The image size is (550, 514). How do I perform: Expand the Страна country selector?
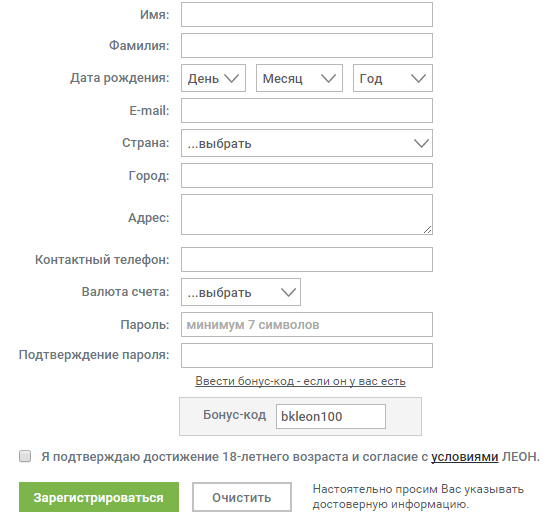[x=307, y=143]
